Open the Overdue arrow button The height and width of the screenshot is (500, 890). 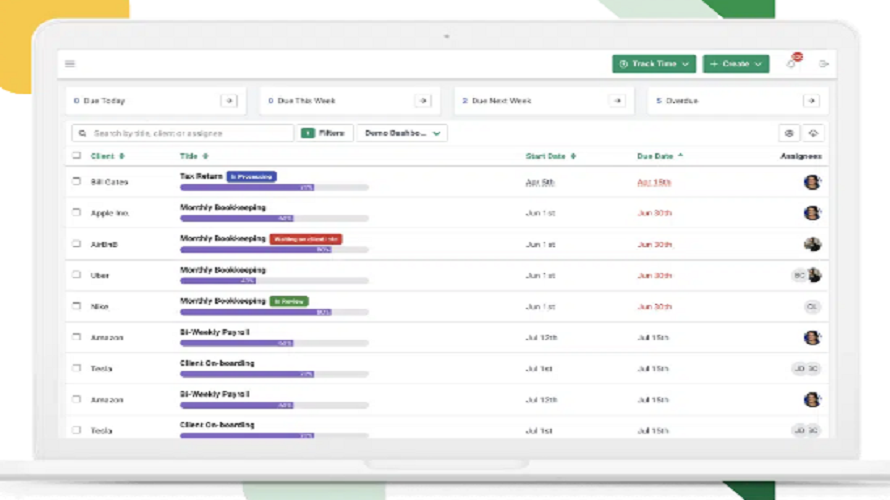click(x=811, y=101)
